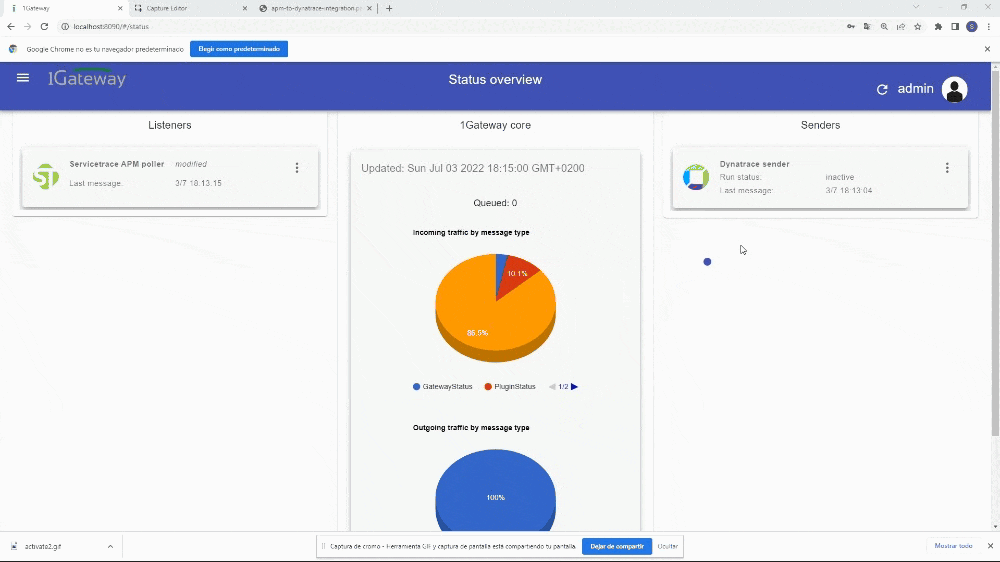Viewport: 1000px width, 562px height.
Task: Click the Servicetrace APM poller icon
Action: coord(46,176)
